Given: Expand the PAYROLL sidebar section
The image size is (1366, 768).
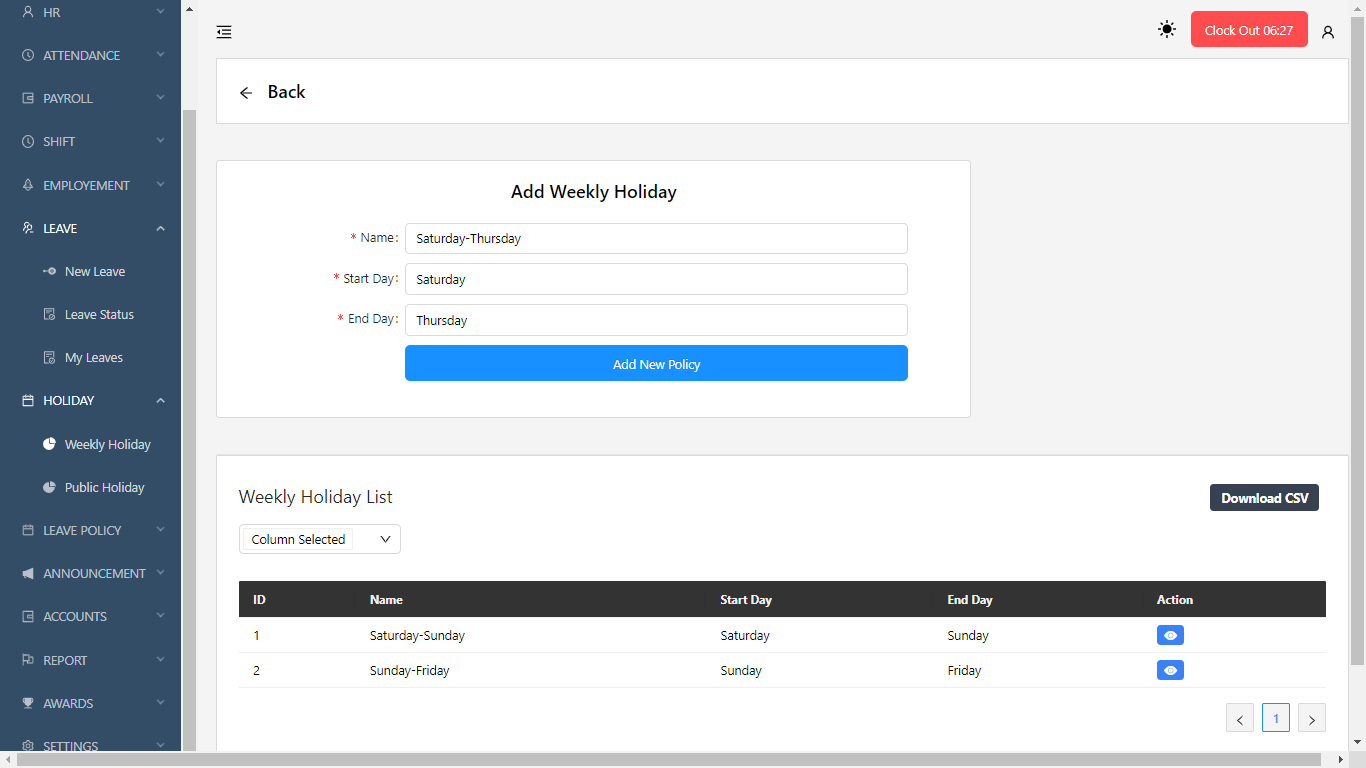Looking at the screenshot, I should (x=160, y=98).
